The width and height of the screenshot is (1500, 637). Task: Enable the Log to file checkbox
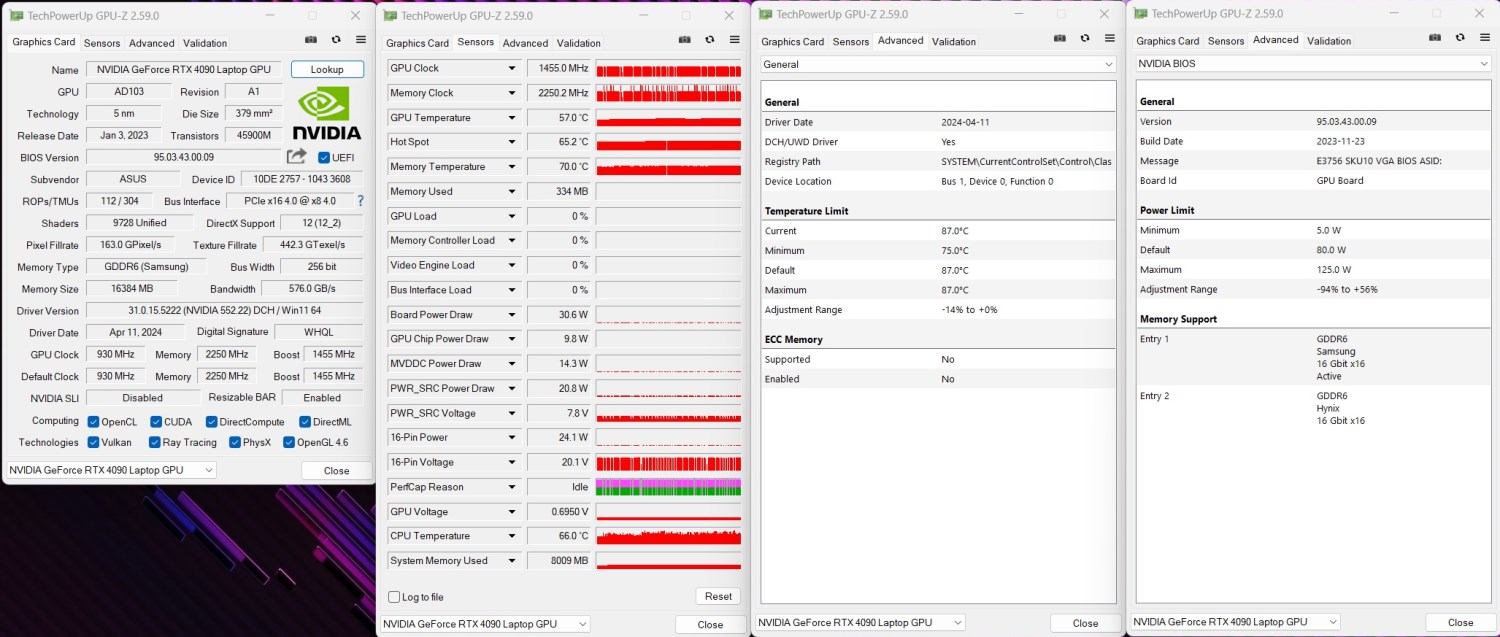pyautogui.click(x=394, y=597)
